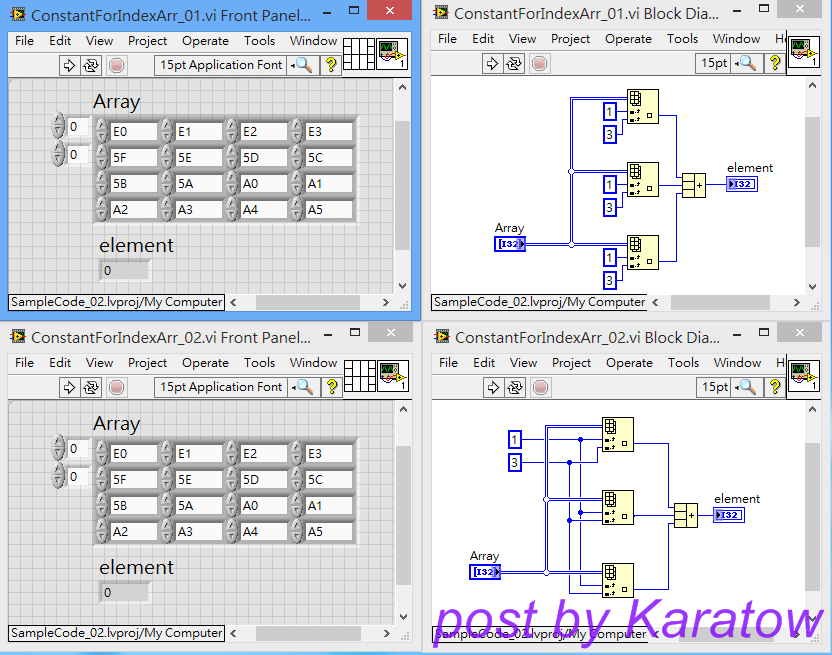Open the Project menu on the _02 block diagram
The image size is (832, 655).
pos(570,361)
